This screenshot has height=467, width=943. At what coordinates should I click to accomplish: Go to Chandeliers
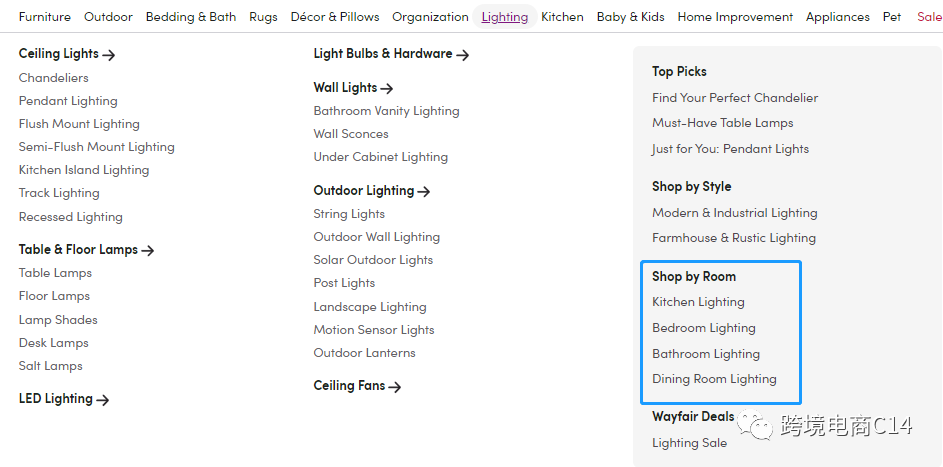53,78
